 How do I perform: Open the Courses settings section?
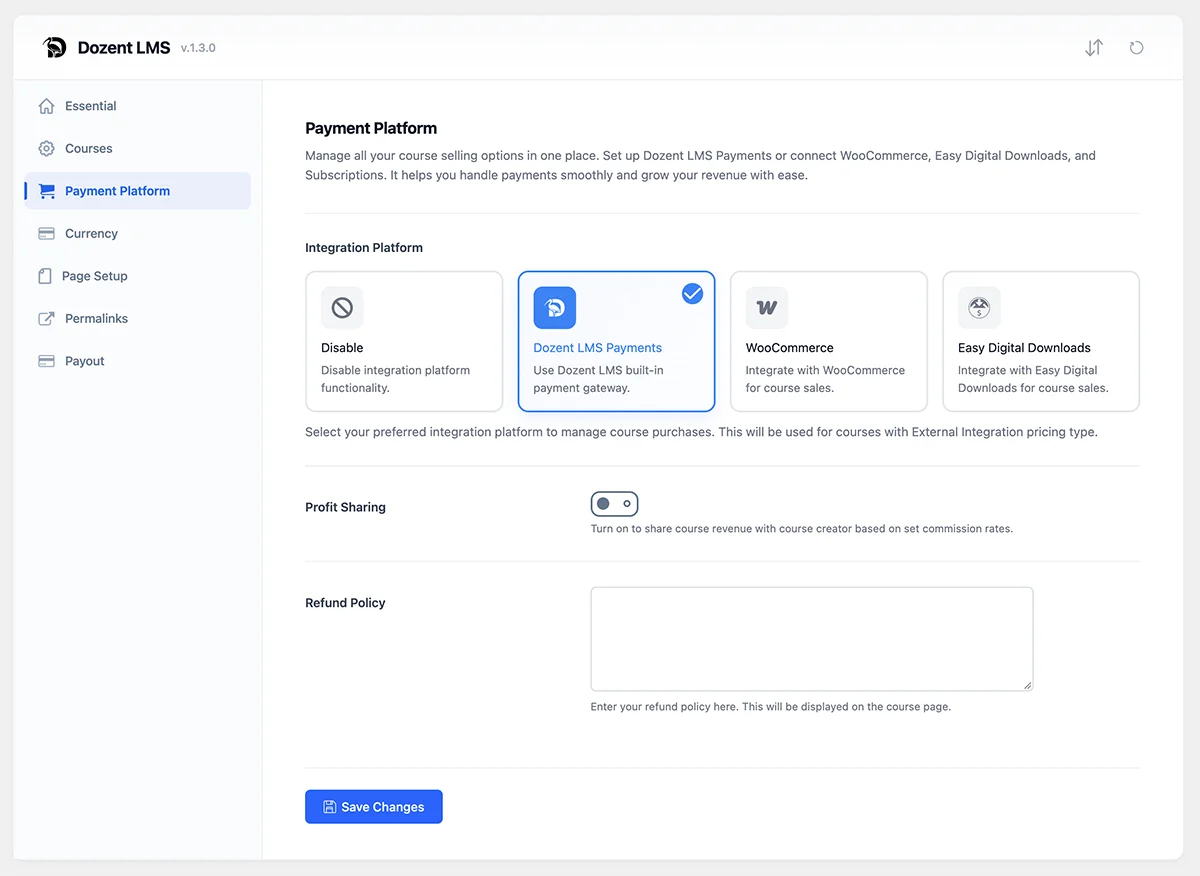(x=138, y=148)
